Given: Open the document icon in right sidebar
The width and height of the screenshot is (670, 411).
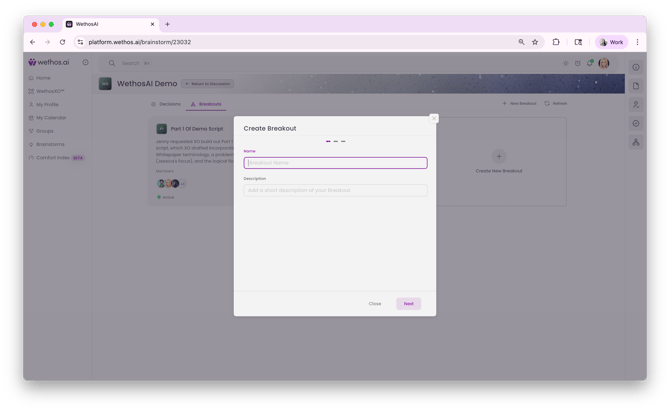Looking at the screenshot, I should [636, 86].
